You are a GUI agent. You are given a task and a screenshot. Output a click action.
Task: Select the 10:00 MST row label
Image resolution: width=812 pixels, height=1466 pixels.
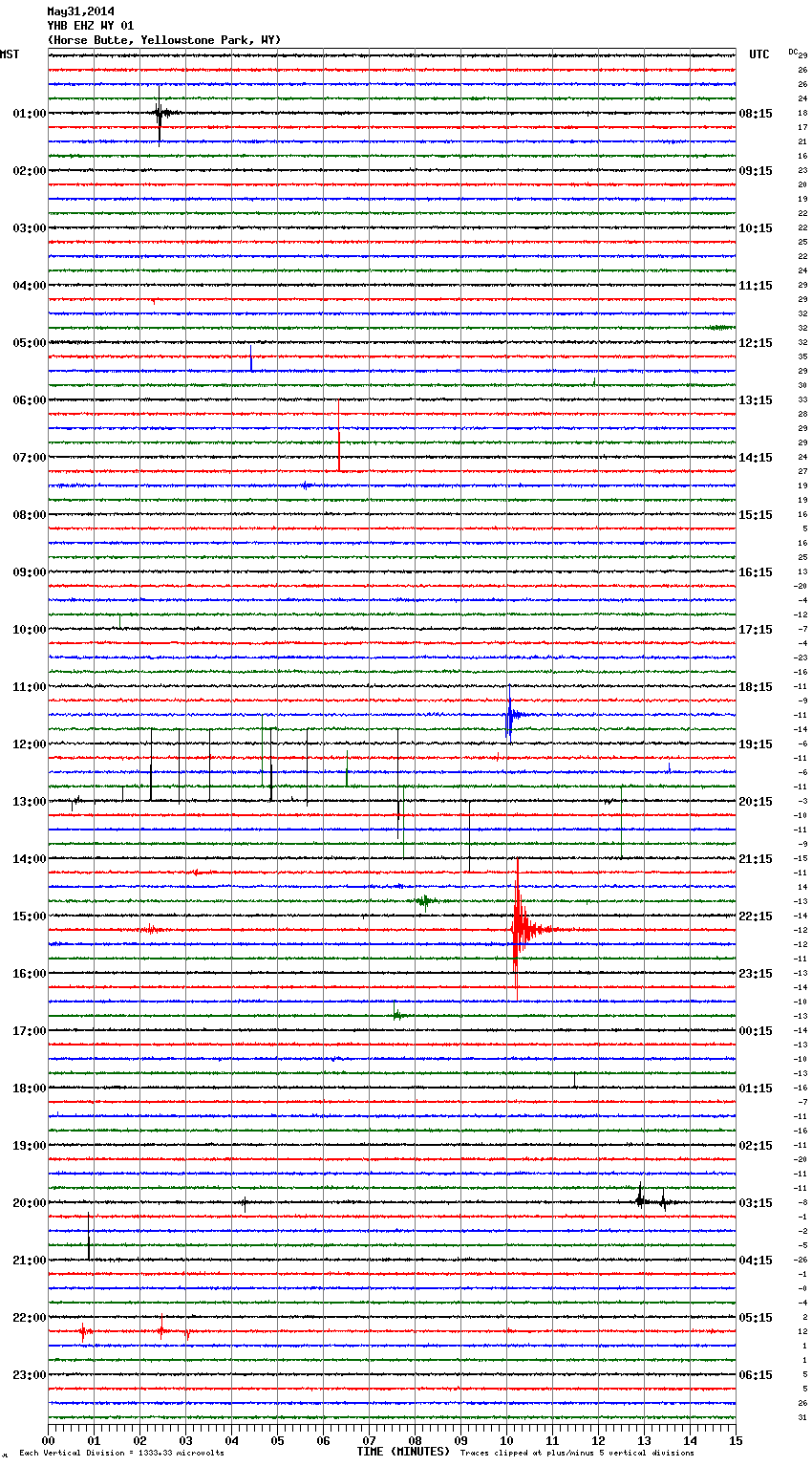pos(30,630)
